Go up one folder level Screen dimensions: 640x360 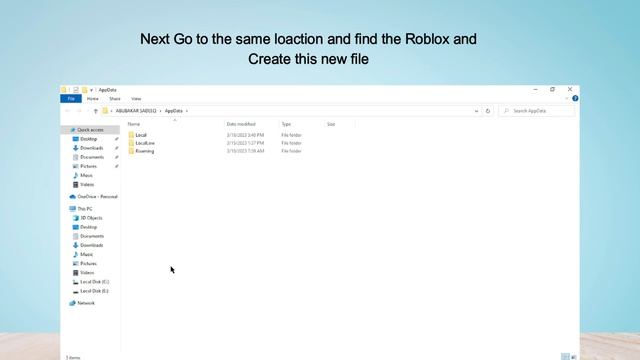click(x=96, y=111)
